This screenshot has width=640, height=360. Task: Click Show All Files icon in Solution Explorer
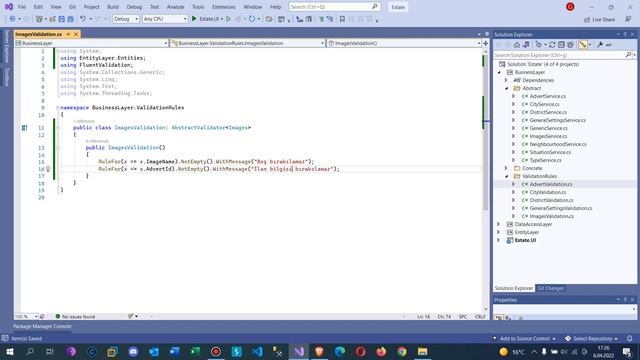click(570, 45)
